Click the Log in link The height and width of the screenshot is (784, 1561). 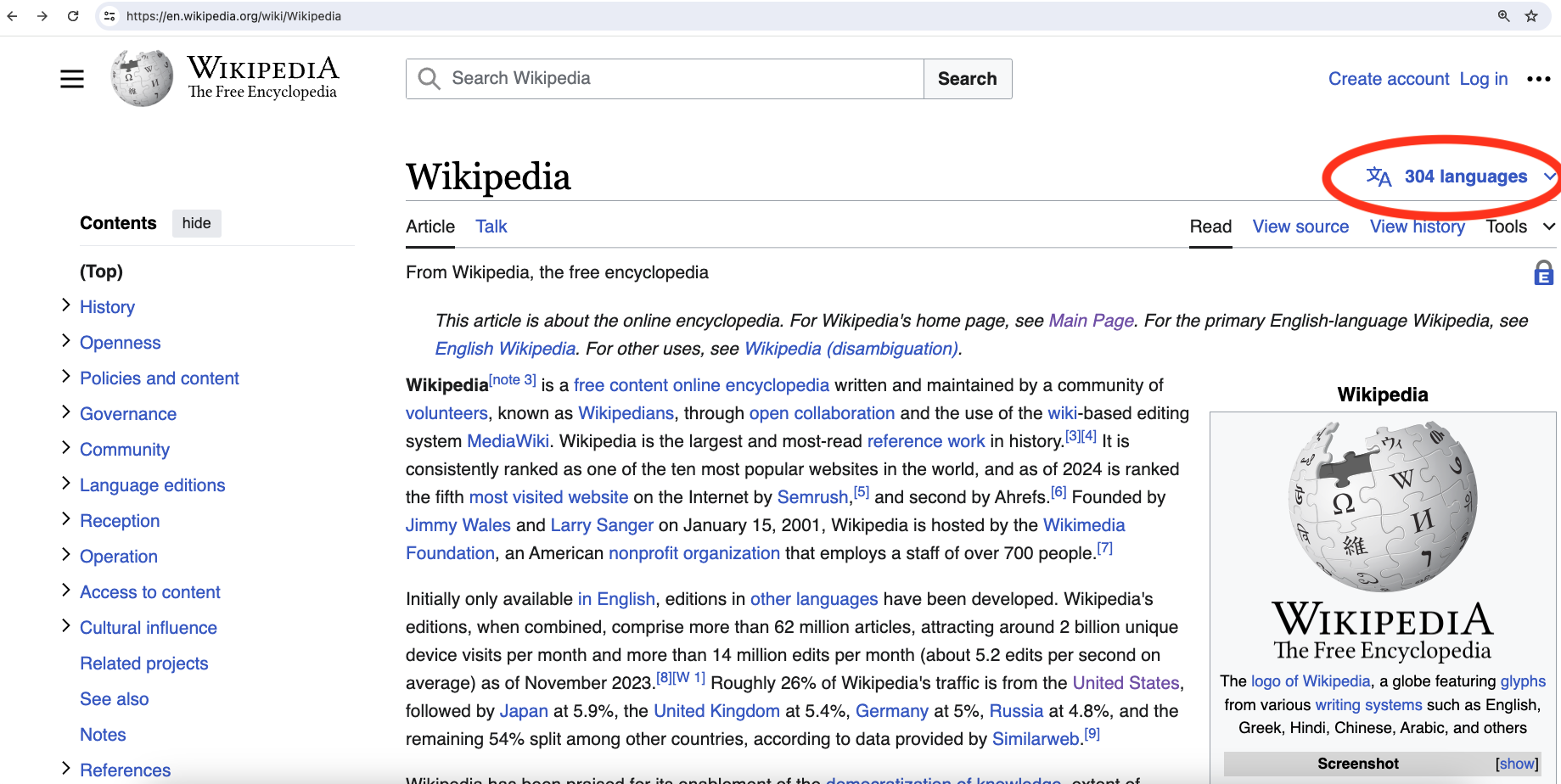point(1484,79)
